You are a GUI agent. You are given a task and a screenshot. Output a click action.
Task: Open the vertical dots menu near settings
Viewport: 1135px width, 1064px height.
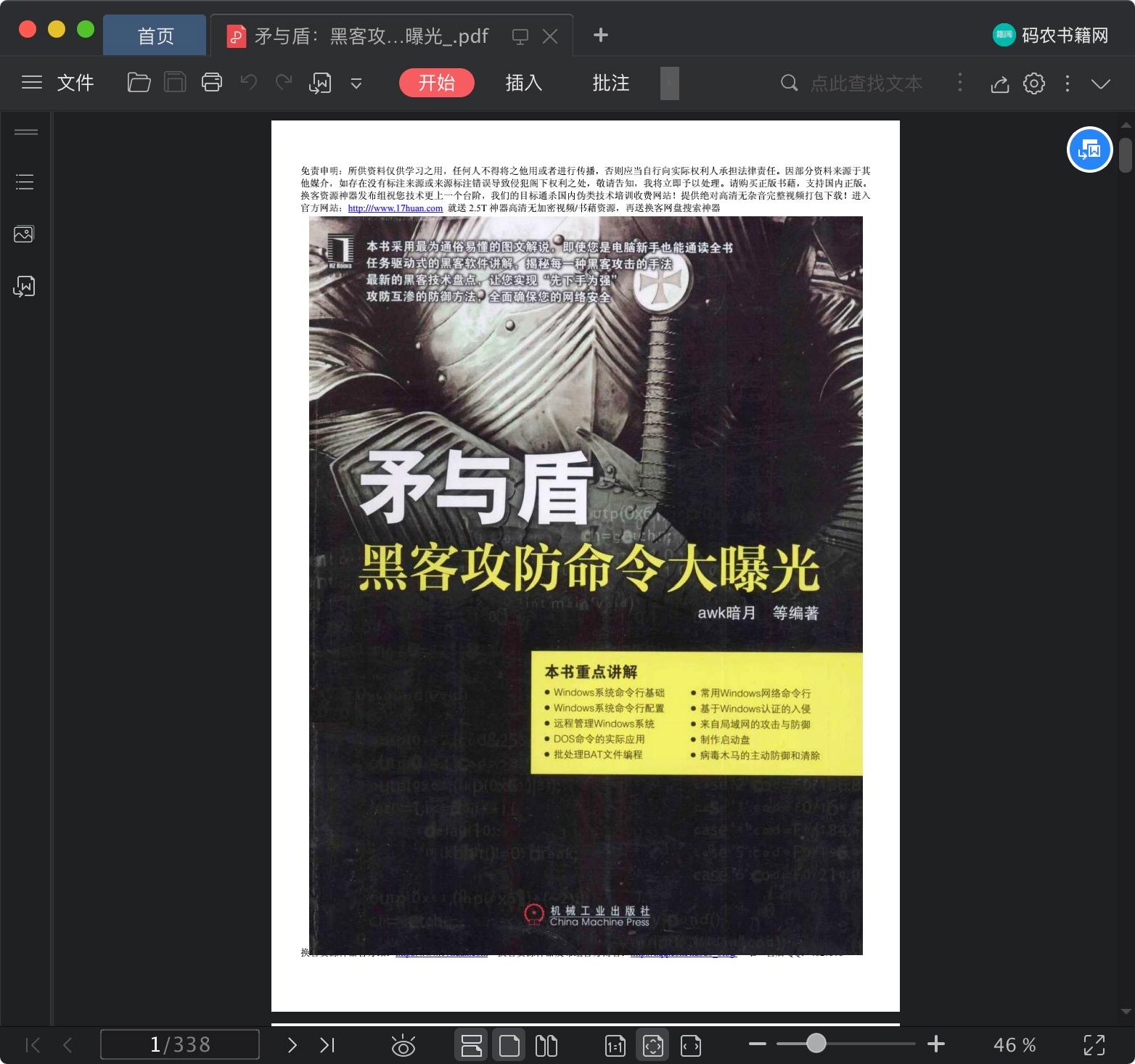pos(1067,83)
